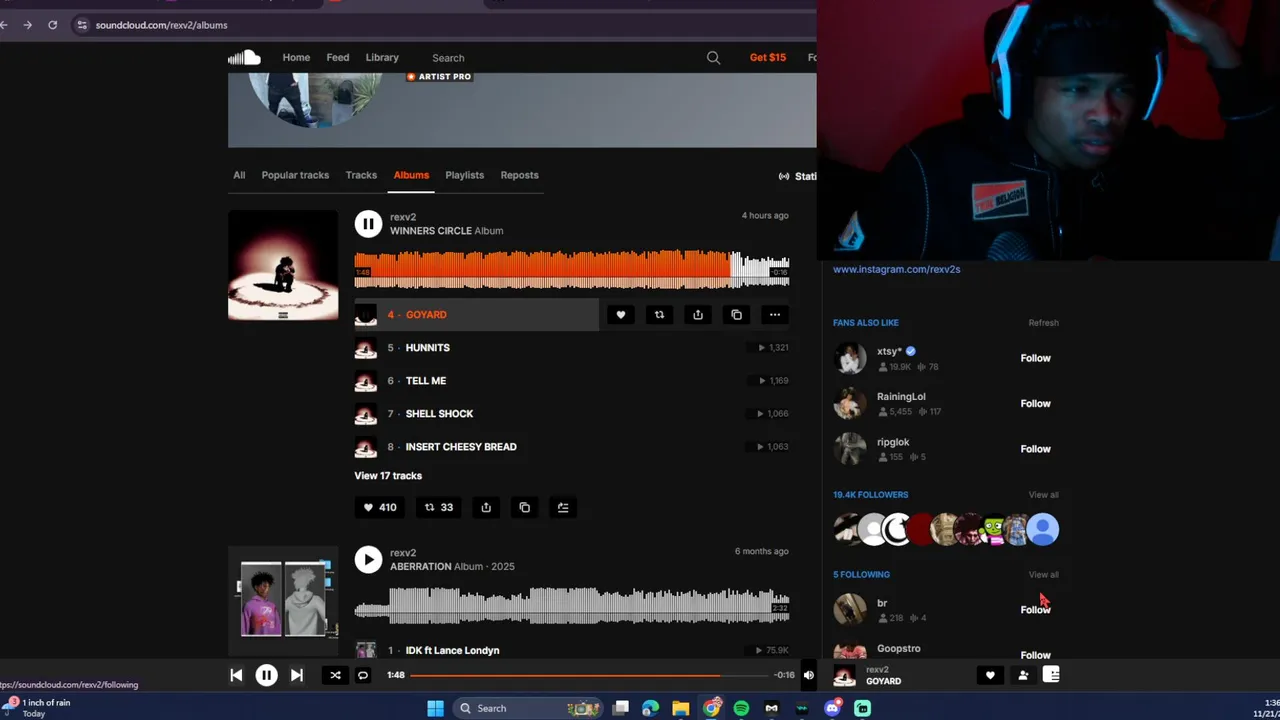This screenshot has width=1280, height=720.
Task: Mute the player volume
Action: coord(808,675)
